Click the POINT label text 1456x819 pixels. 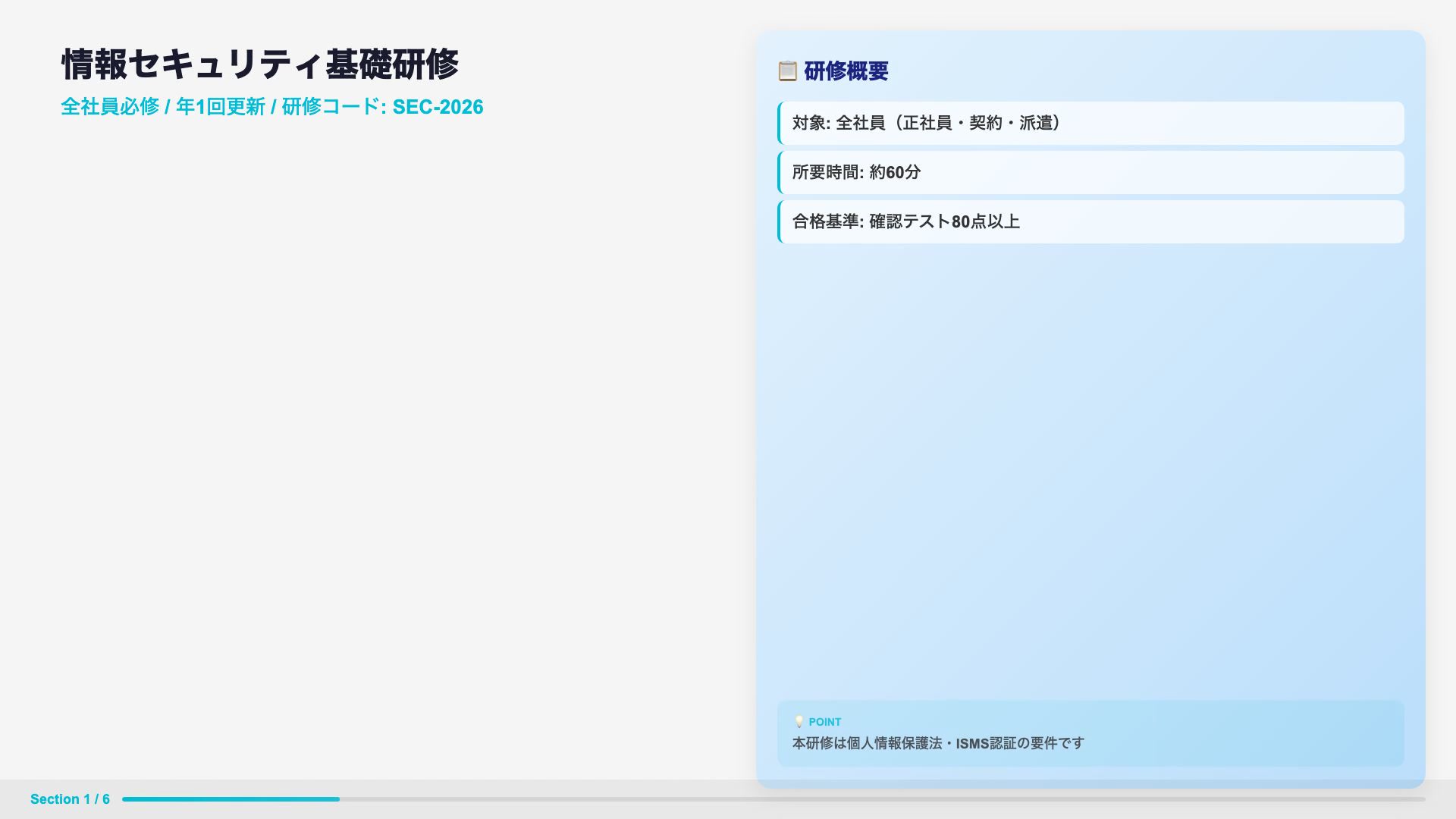click(825, 722)
